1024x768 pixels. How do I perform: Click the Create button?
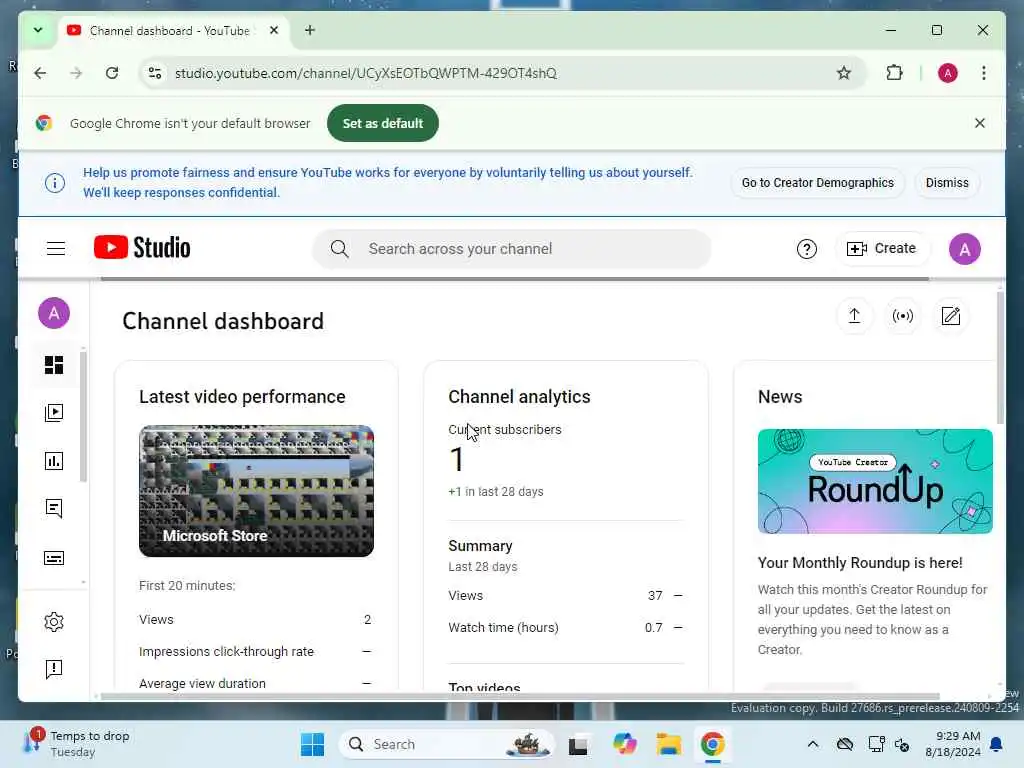pos(882,249)
